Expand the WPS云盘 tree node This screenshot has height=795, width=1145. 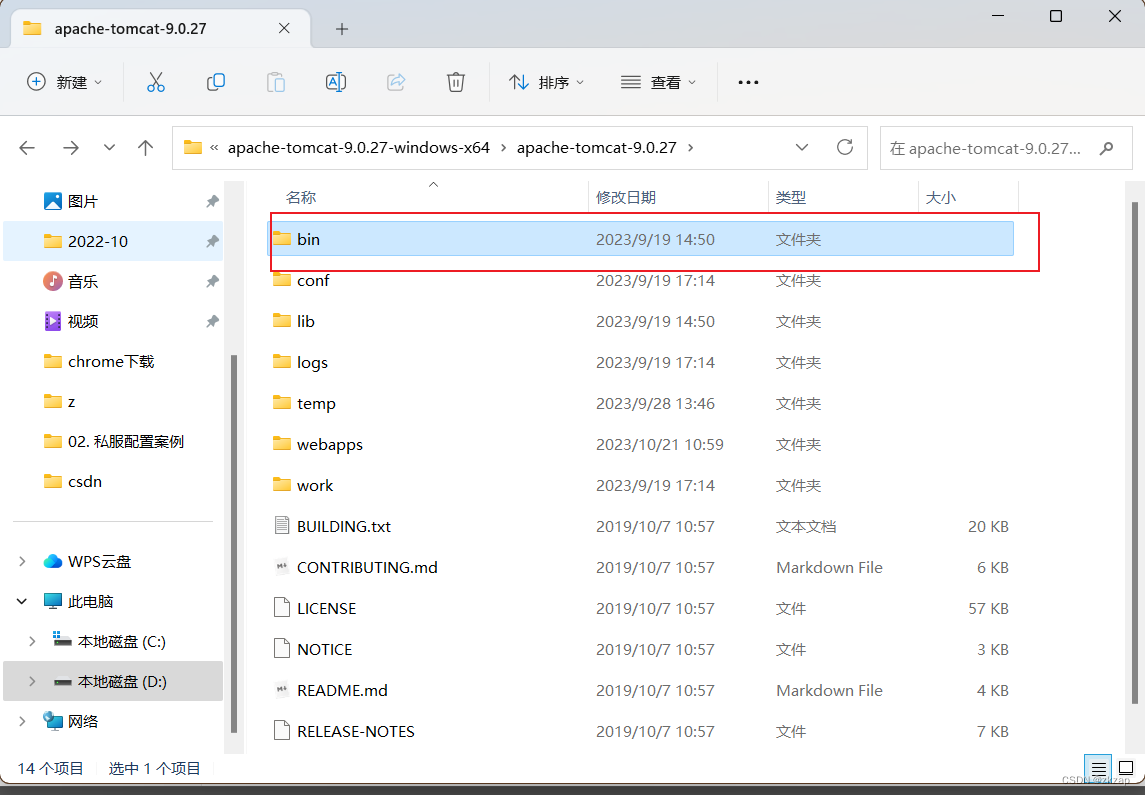(x=22, y=561)
